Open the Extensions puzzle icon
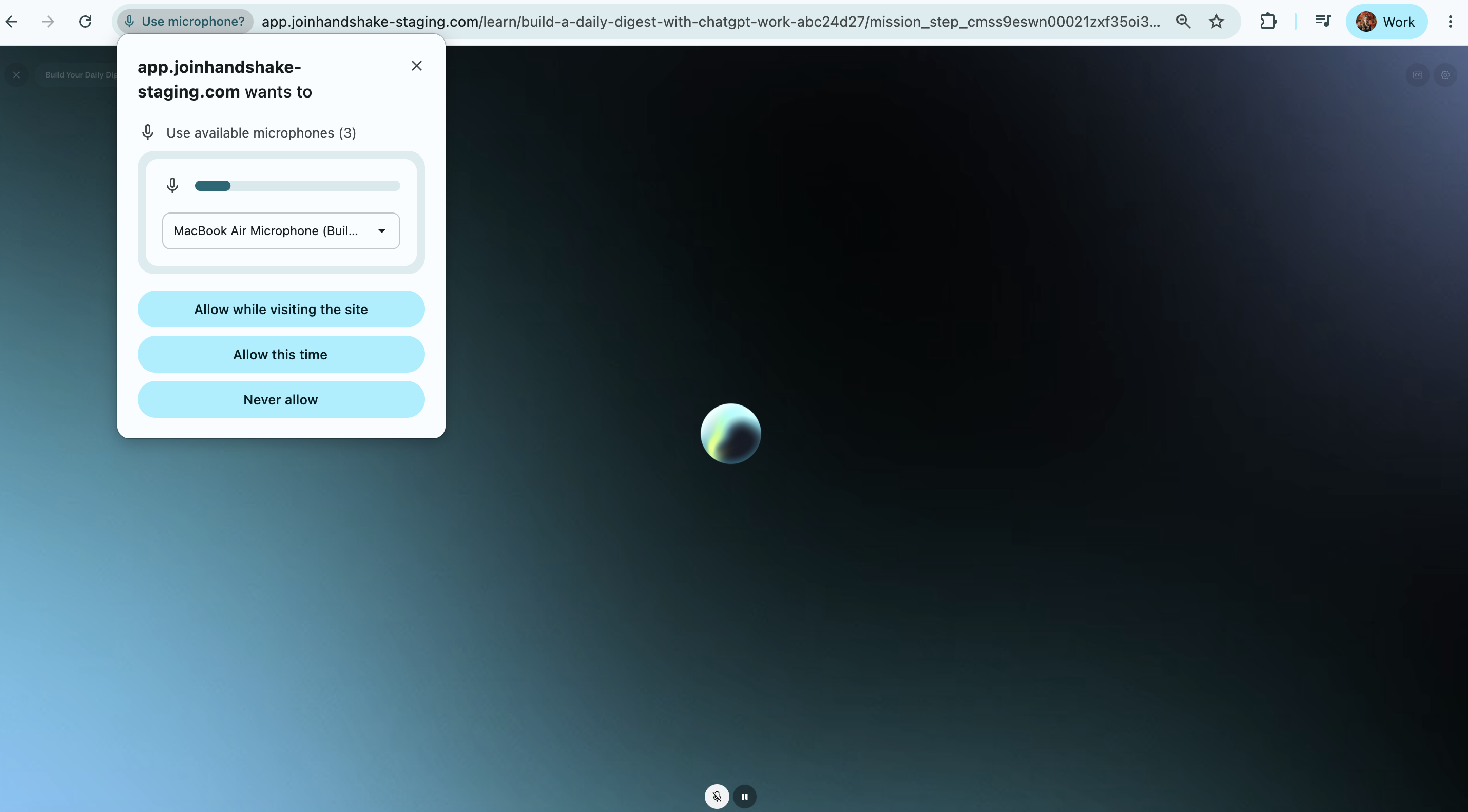The width and height of the screenshot is (1468, 812). pyautogui.click(x=1268, y=22)
